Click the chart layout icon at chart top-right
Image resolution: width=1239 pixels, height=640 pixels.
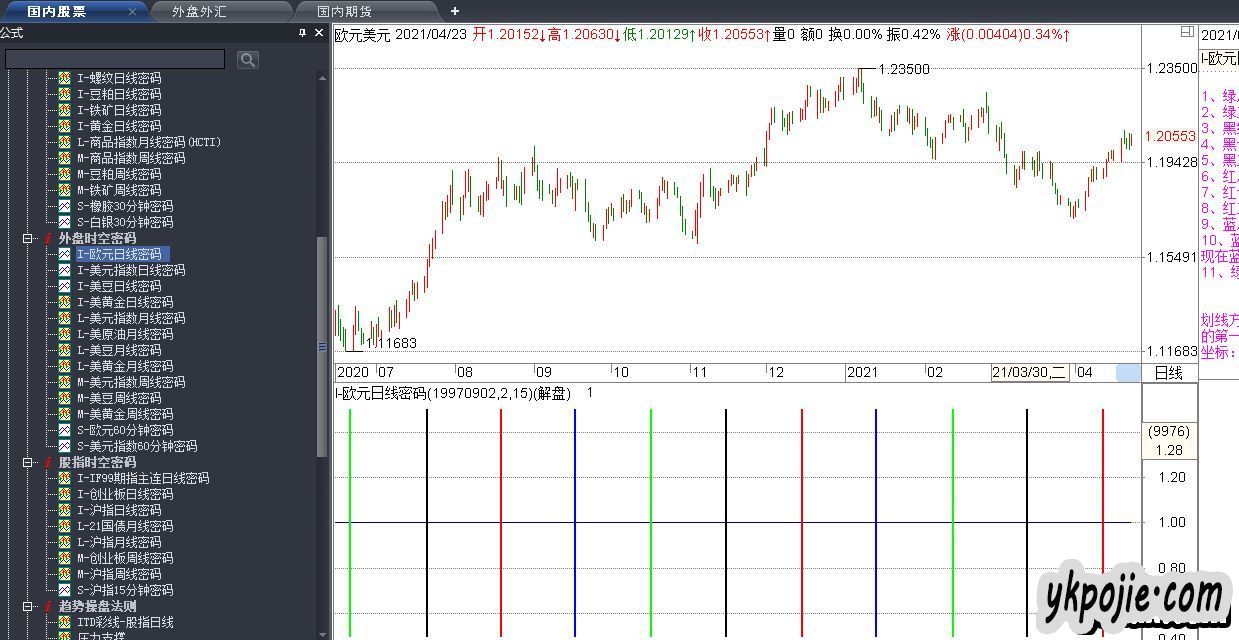(x=1186, y=32)
